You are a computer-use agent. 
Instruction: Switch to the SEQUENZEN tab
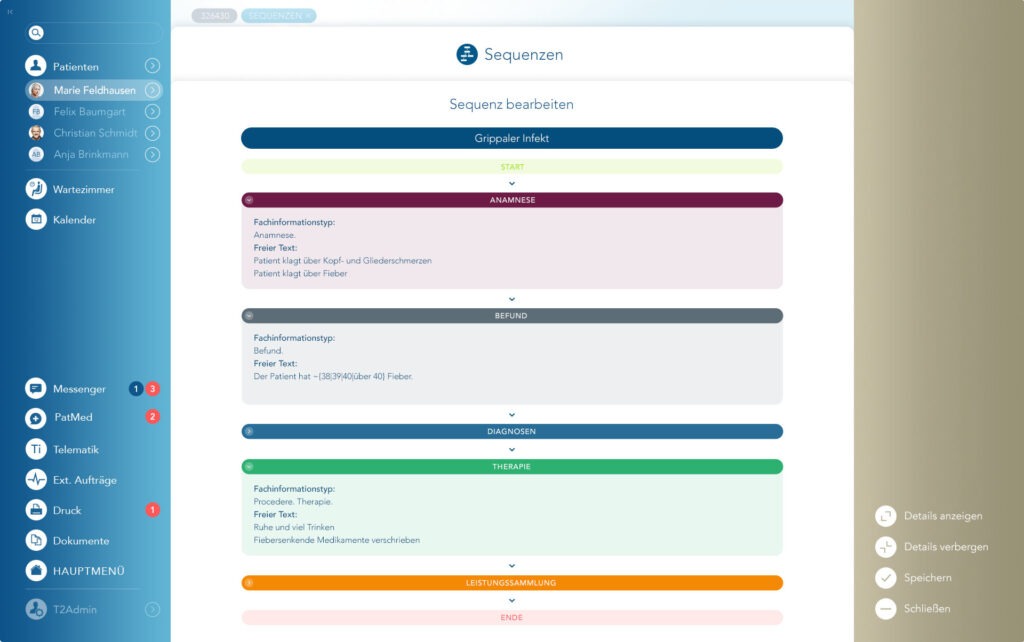(x=277, y=15)
